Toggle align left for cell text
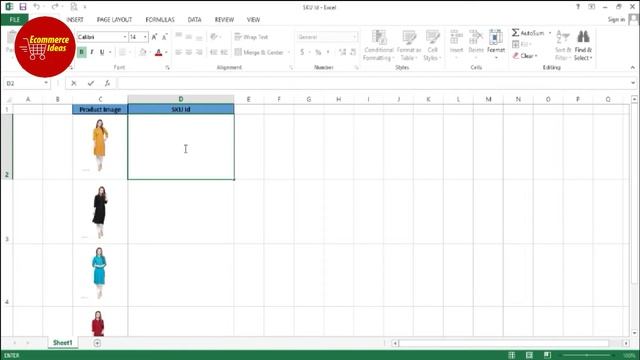 [x=178, y=52]
